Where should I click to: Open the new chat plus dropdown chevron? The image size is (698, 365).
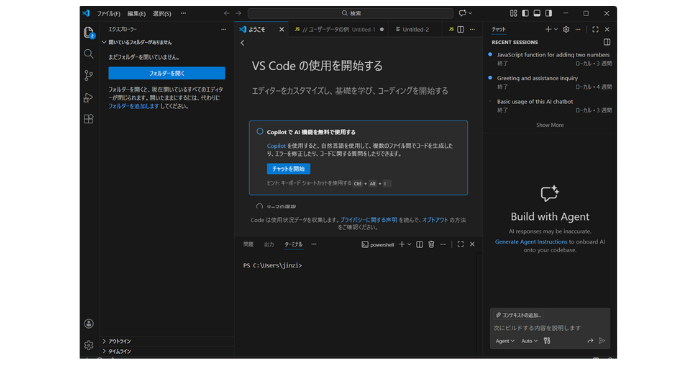(556, 29)
